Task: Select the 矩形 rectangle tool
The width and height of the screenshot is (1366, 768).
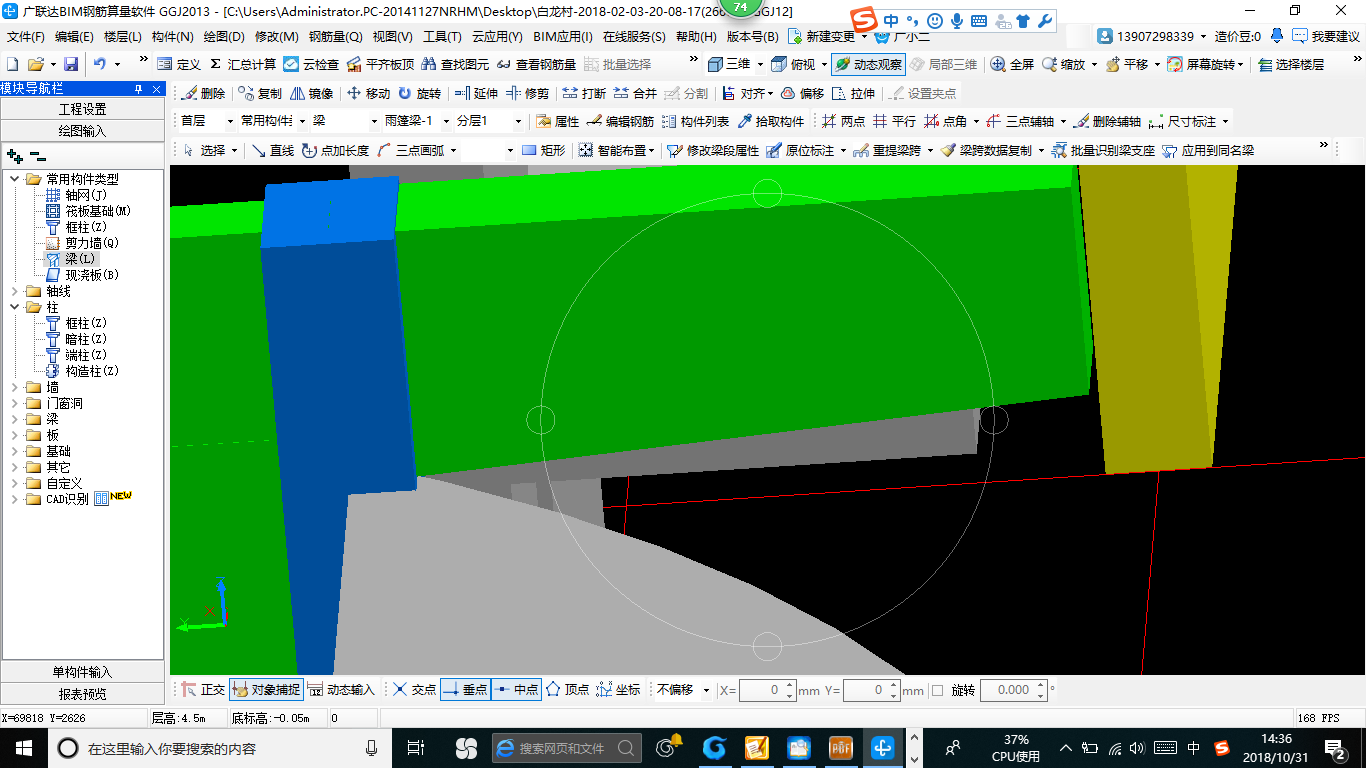Action: pos(544,150)
